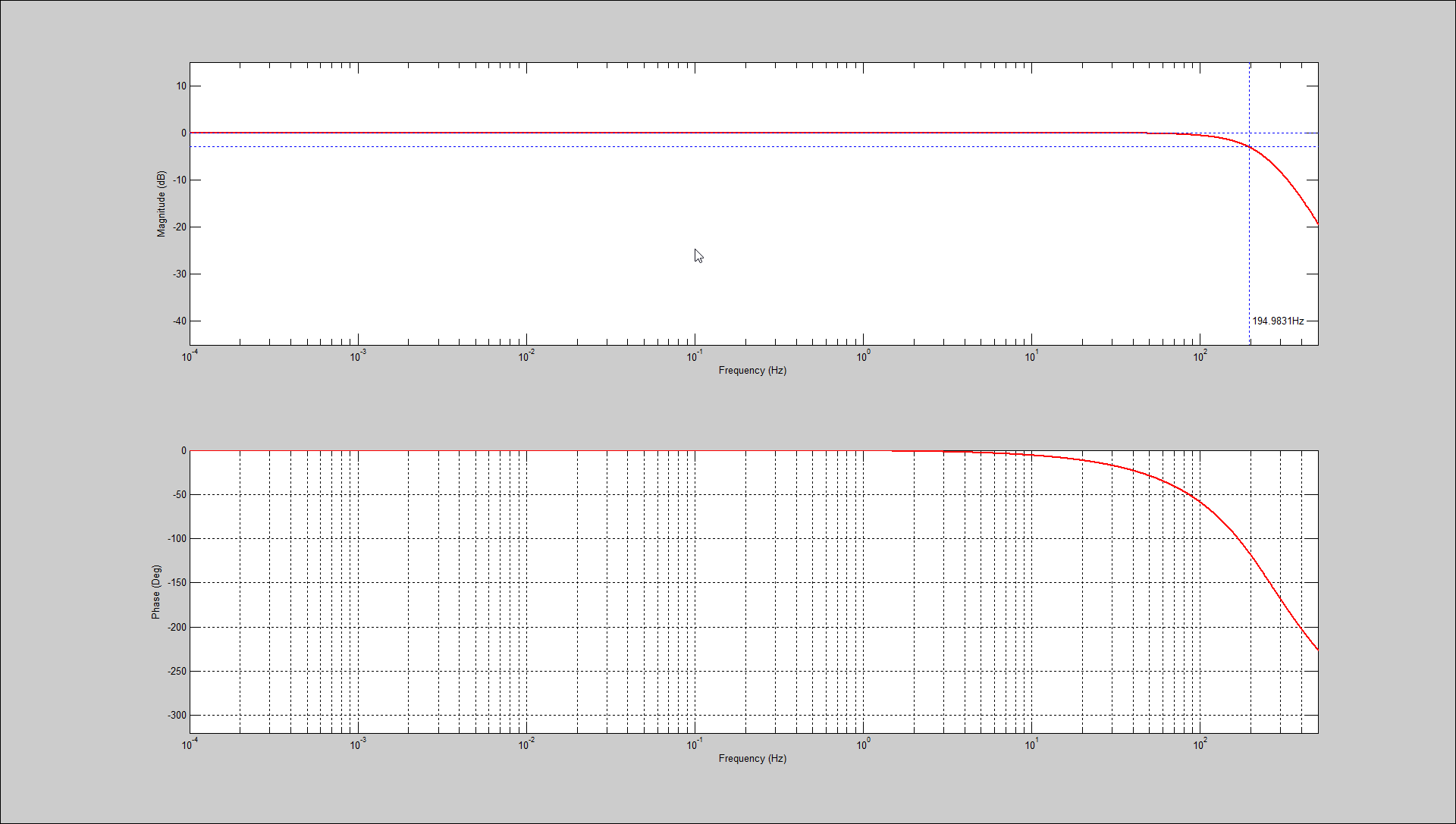1456x824 pixels.
Task: Click 10^0 frequency tick under phase plot
Action: coord(864,744)
